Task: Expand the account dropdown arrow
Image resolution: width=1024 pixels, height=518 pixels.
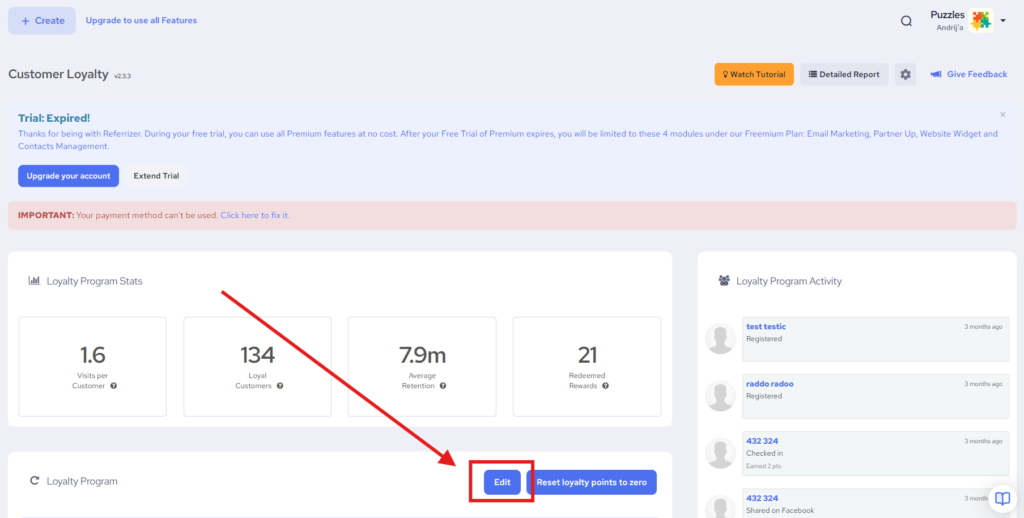Action: (x=1003, y=21)
